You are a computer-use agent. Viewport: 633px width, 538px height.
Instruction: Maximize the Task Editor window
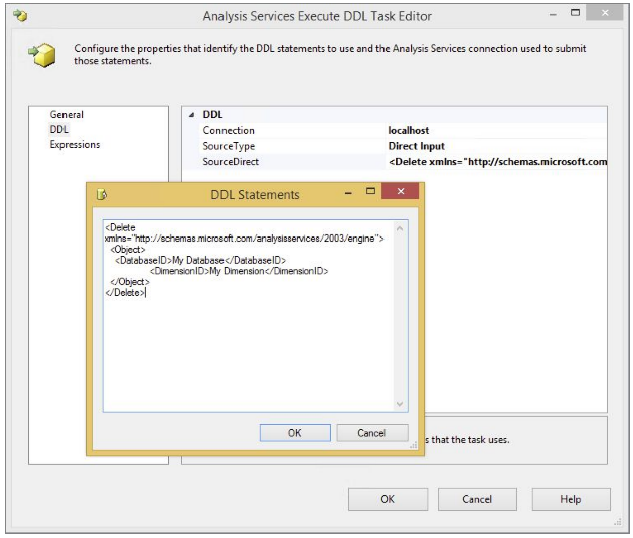[x=575, y=14]
